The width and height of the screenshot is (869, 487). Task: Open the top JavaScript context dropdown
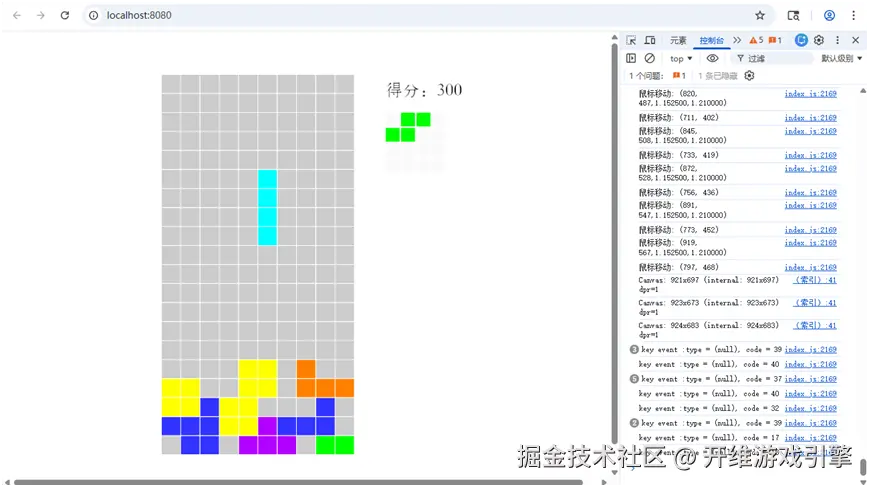click(x=681, y=58)
